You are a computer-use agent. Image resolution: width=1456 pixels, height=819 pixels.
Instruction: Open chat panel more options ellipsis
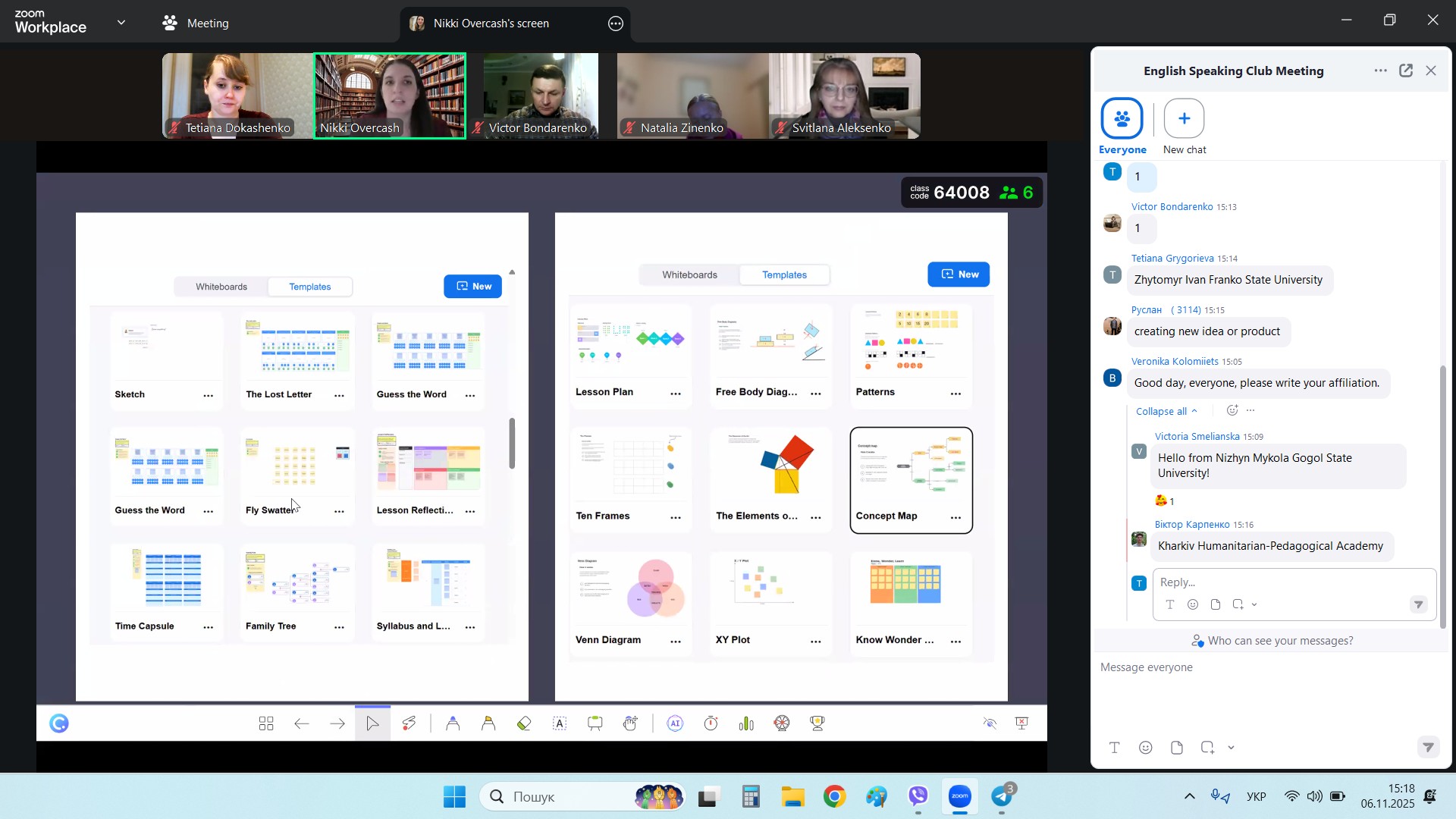(x=1380, y=71)
